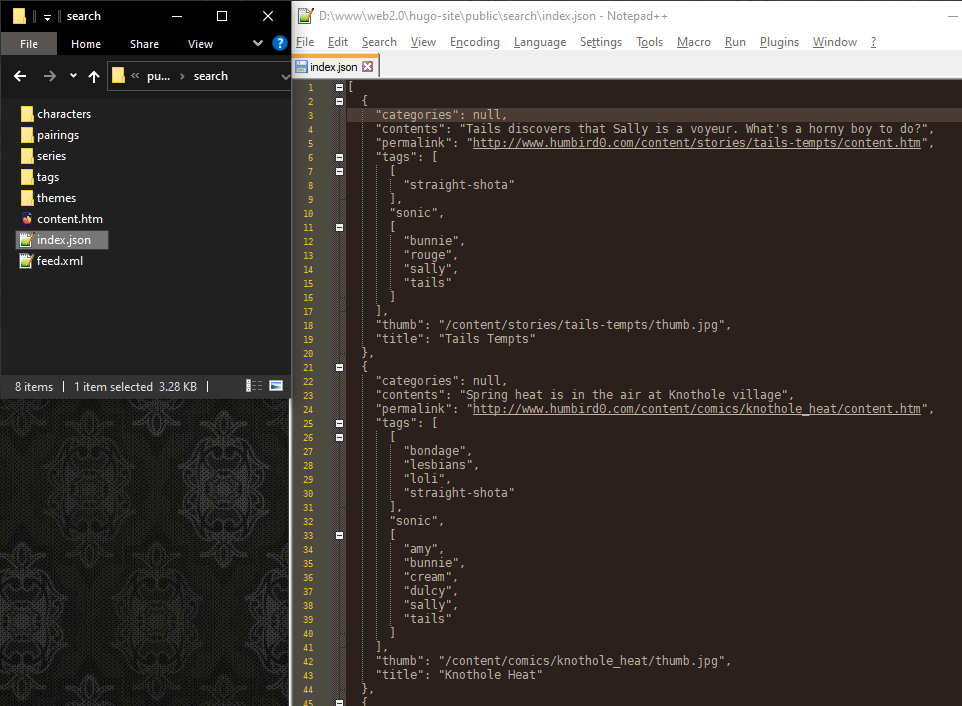962x706 pixels.
Task: Click the Forward arrow in File Explorer
Action: click(x=49, y=76)
